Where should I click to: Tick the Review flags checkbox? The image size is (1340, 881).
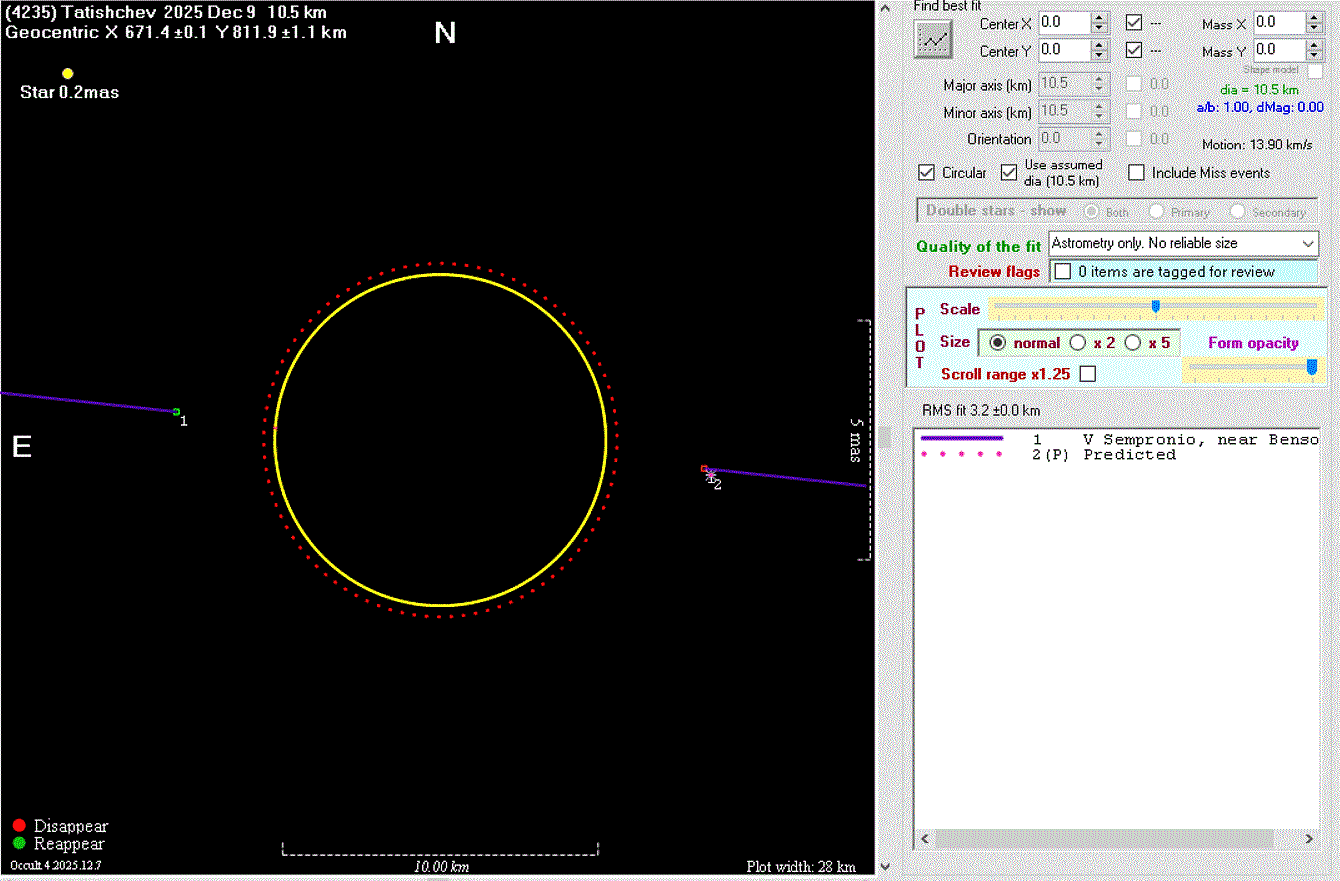[1063, 271]
